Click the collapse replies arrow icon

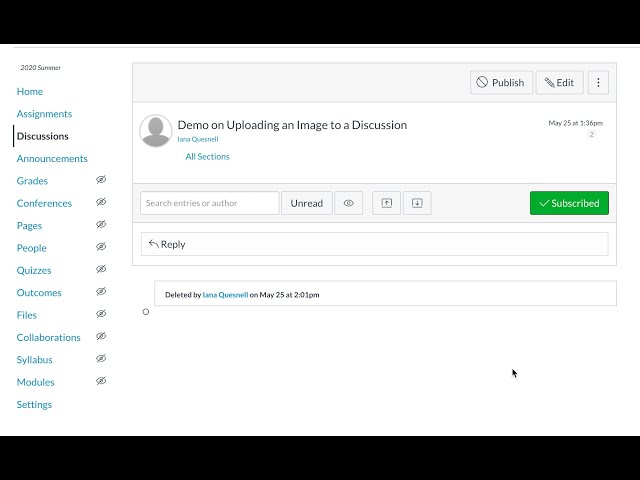pyautogui.click(x=387, y=203)
